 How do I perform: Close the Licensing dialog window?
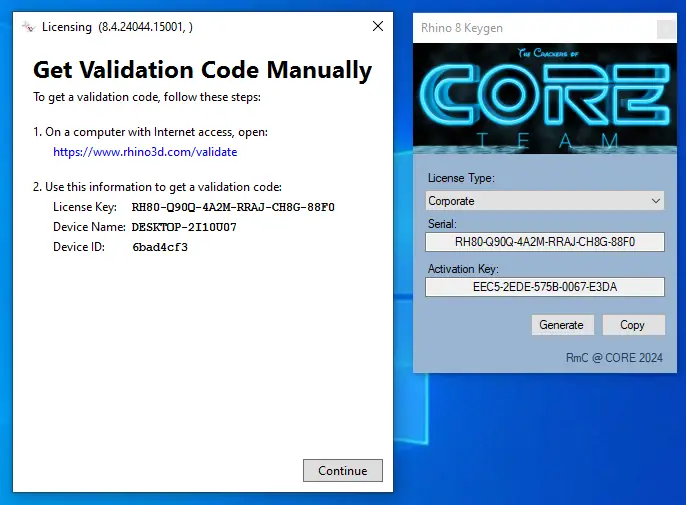pyautogui.click(x=378, y=26)
